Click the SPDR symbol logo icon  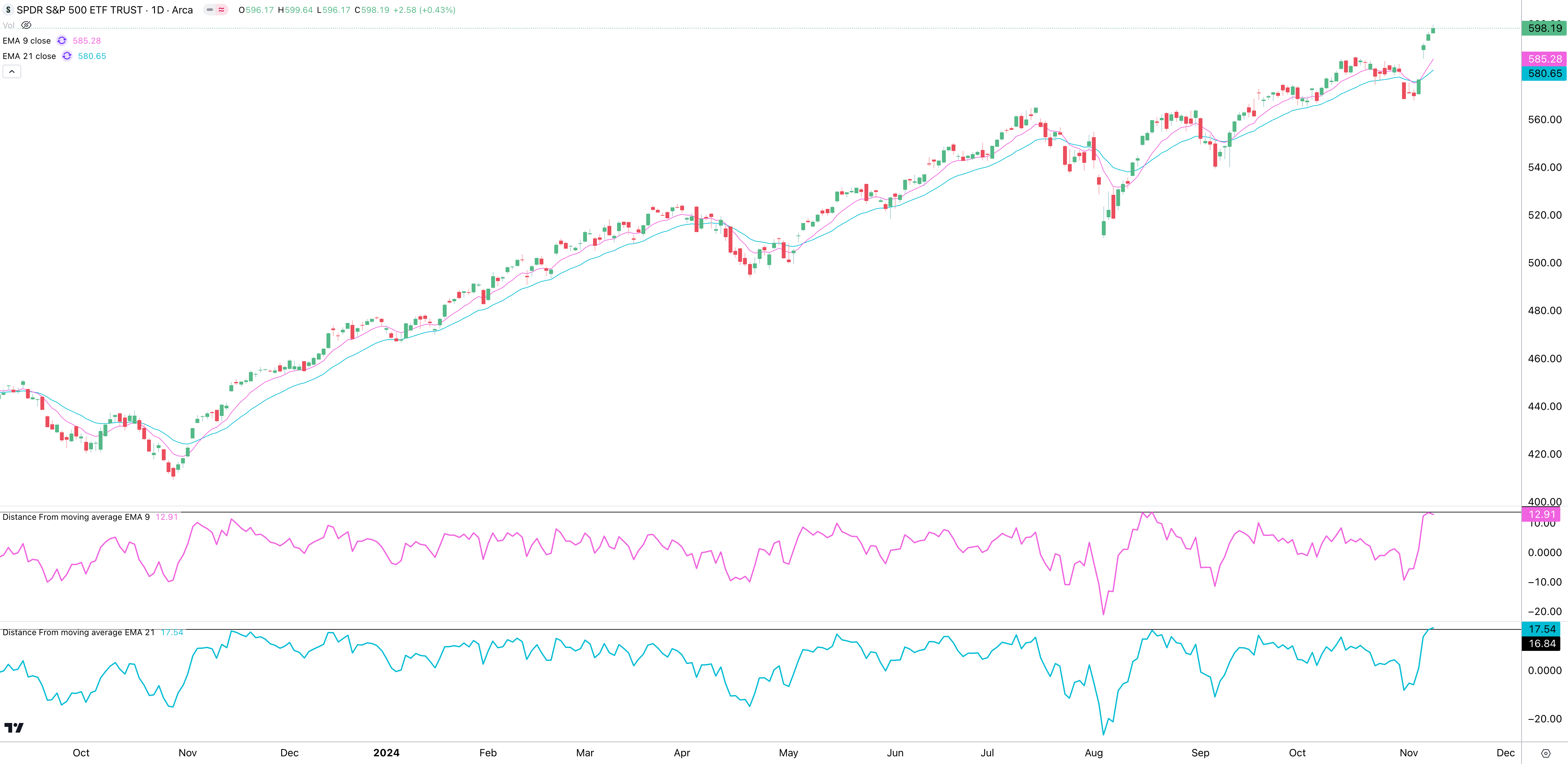8,10
